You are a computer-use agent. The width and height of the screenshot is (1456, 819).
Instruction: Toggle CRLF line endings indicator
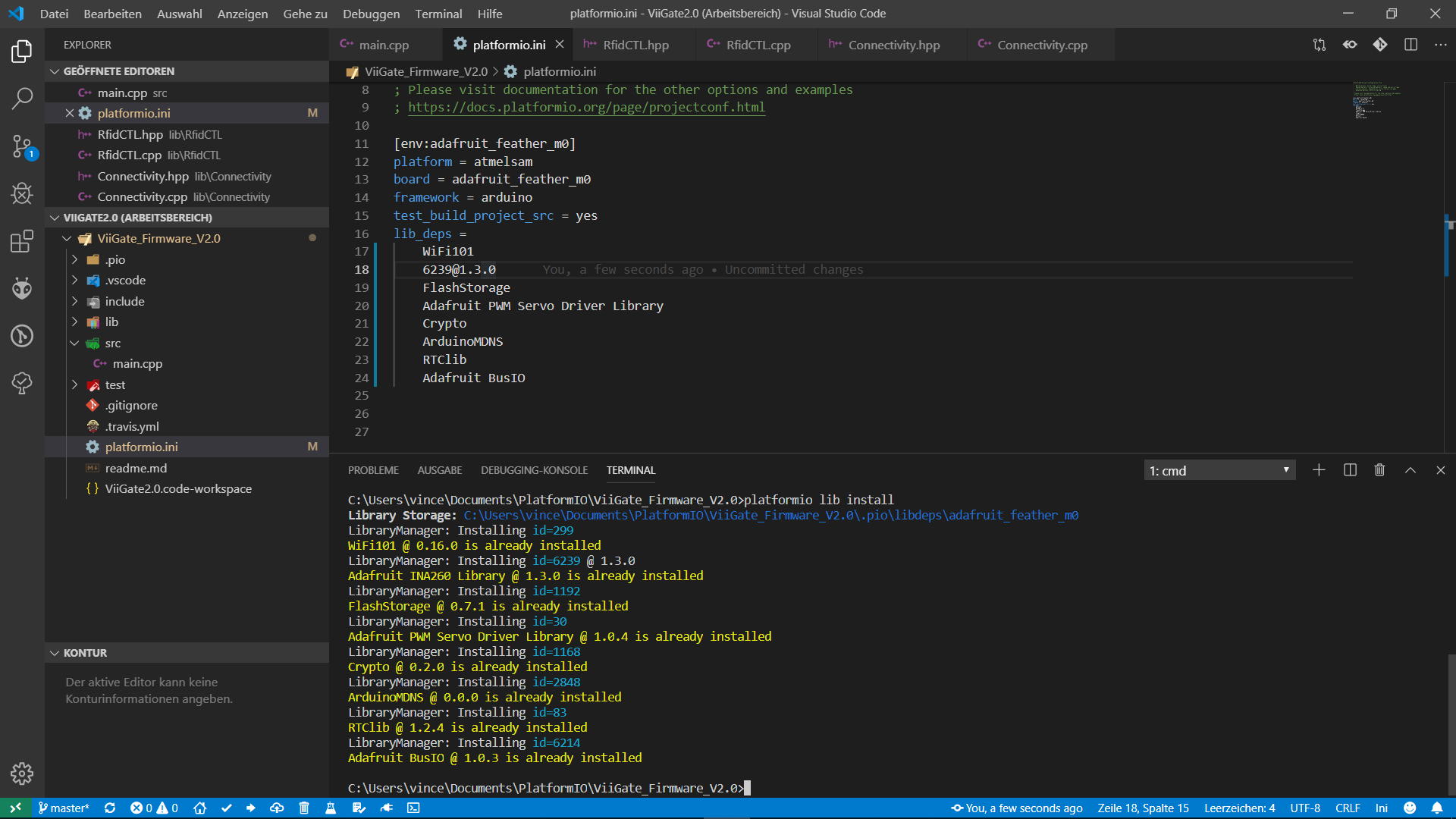coord(1349,808)
